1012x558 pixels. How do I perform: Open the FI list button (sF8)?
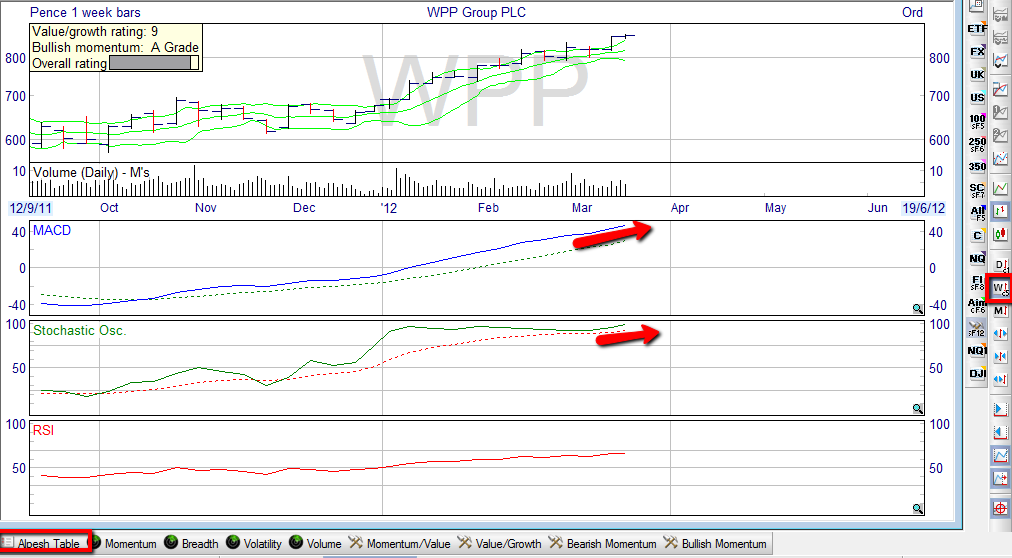click(x=977, y=282)
